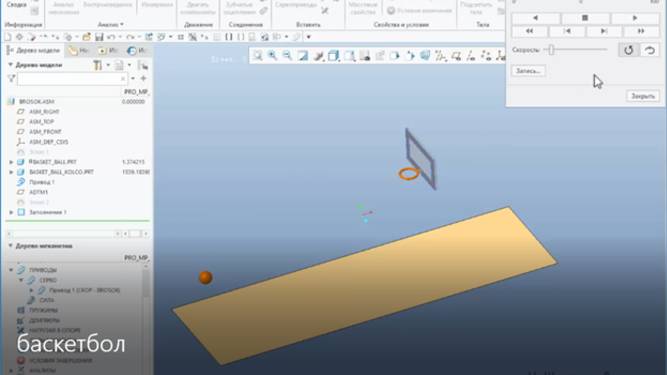Toggle datum axis display icon
The width and height of the screenshot is (667, 375).
tap(471, 55)
